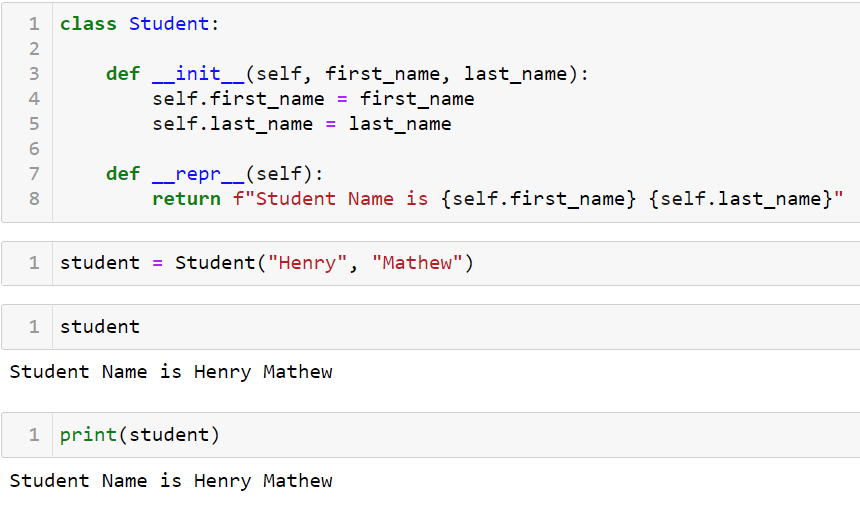Viewport: 860px width, 506px height.
Task: Click empty line 6 in the class cell
Action: tap(455, 149)
